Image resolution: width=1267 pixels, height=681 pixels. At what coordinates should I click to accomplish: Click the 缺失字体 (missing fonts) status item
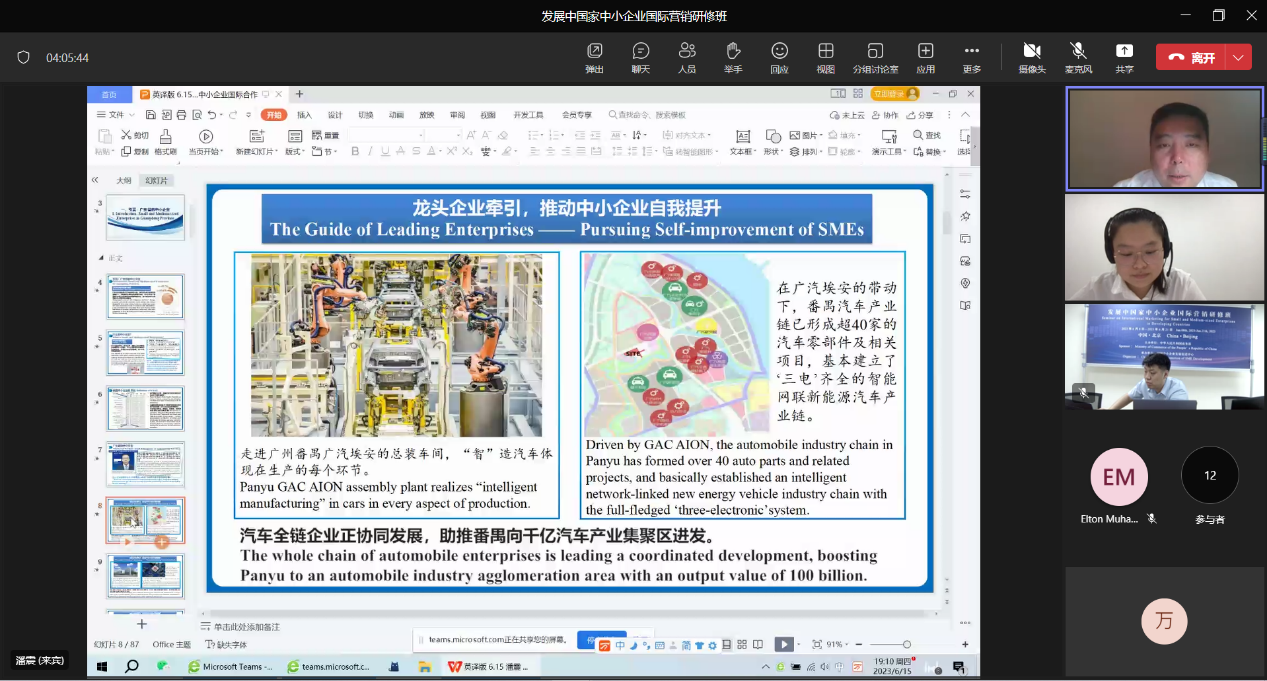coord(225,644)
